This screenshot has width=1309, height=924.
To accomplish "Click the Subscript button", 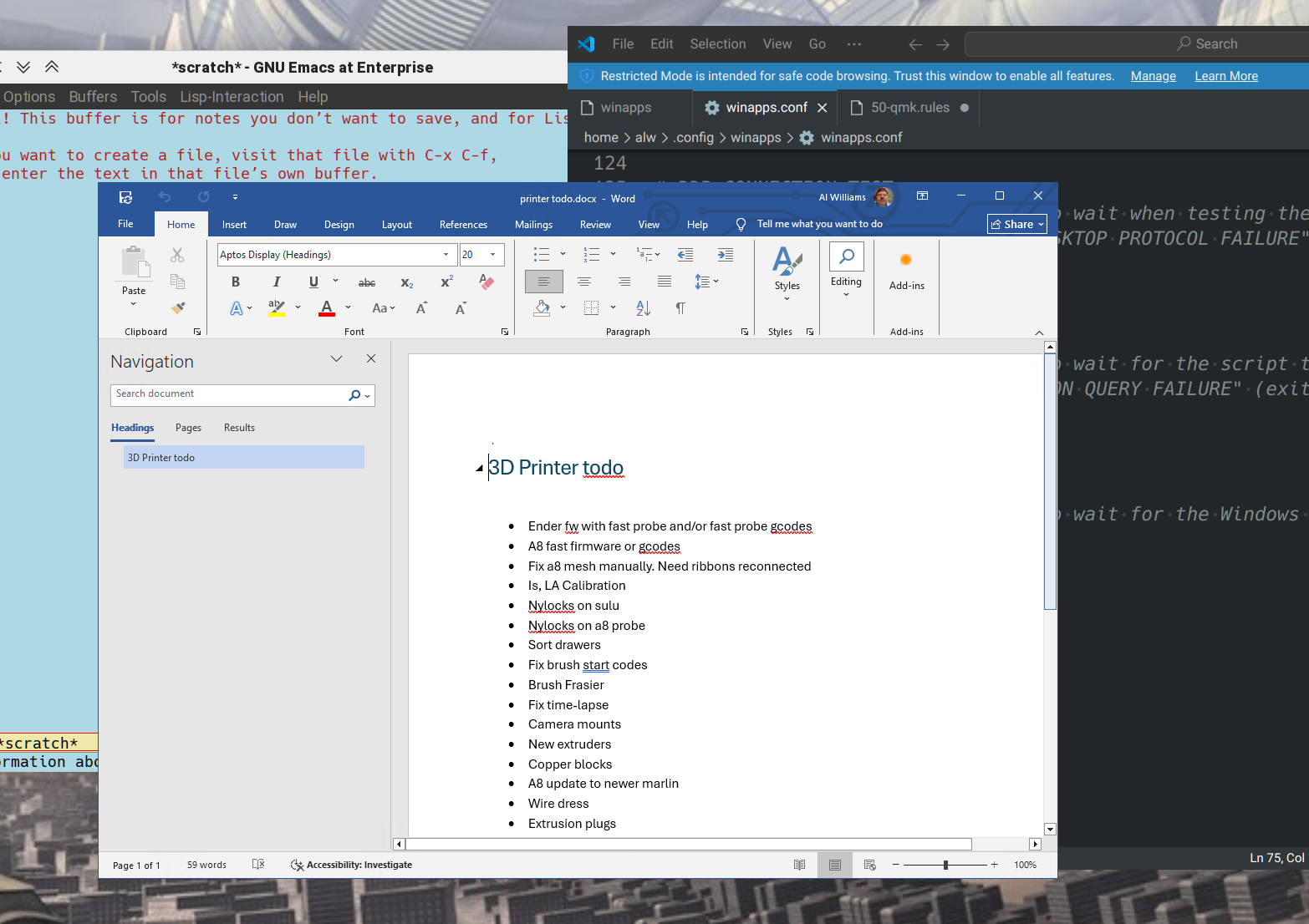I will coord(406,283).
